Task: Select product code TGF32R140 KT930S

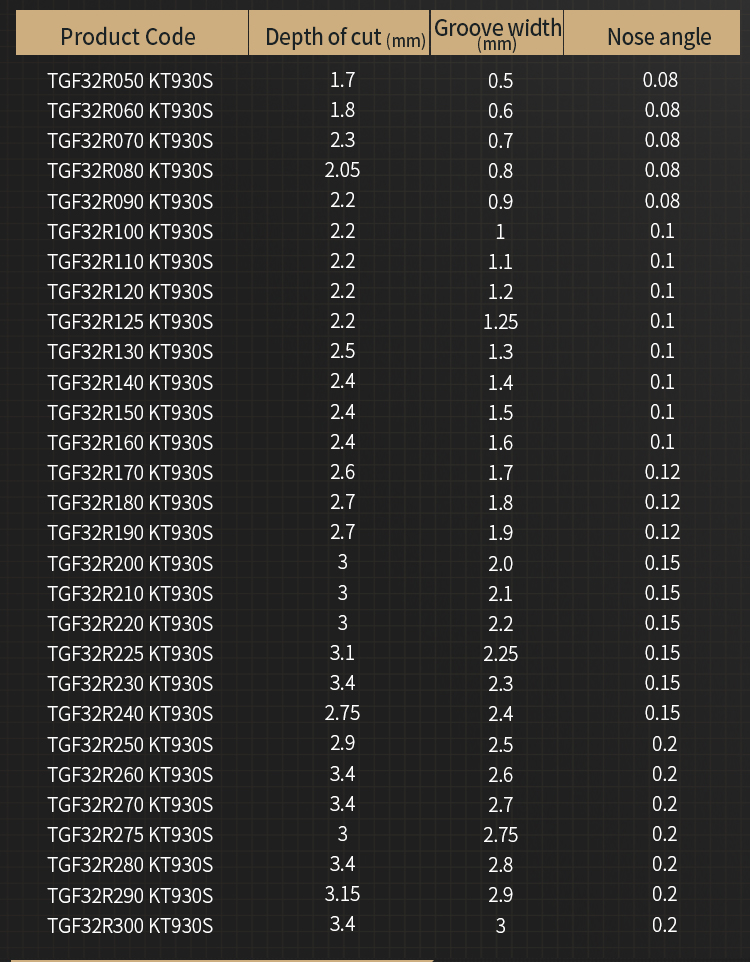Action: [x=130, y=383]
